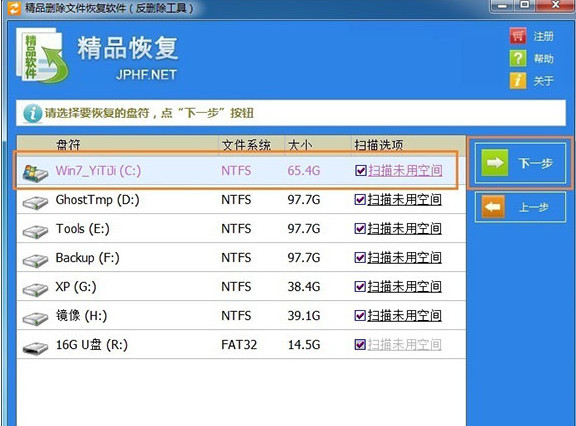Click the NTFS cell in GhostTmp row
The image size is (576, 426).
236,200
